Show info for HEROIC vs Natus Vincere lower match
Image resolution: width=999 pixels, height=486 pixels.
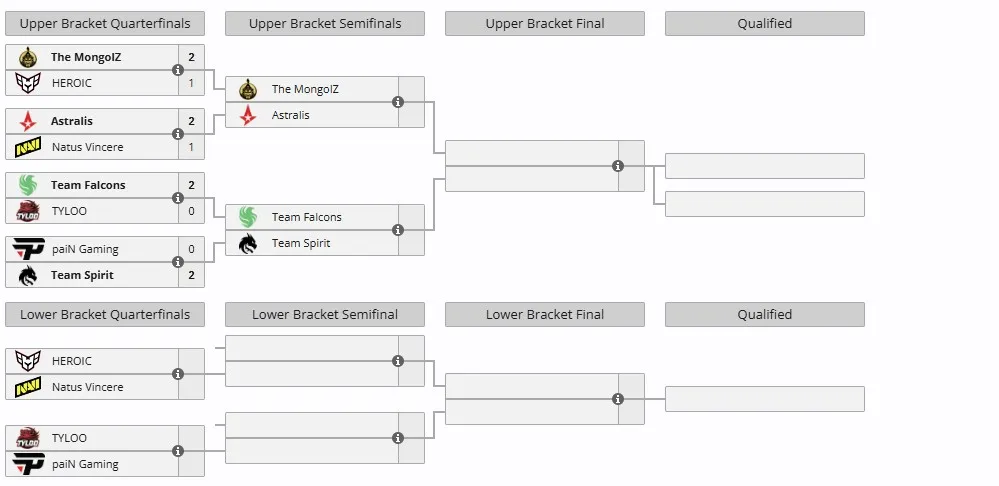[178, 374]
